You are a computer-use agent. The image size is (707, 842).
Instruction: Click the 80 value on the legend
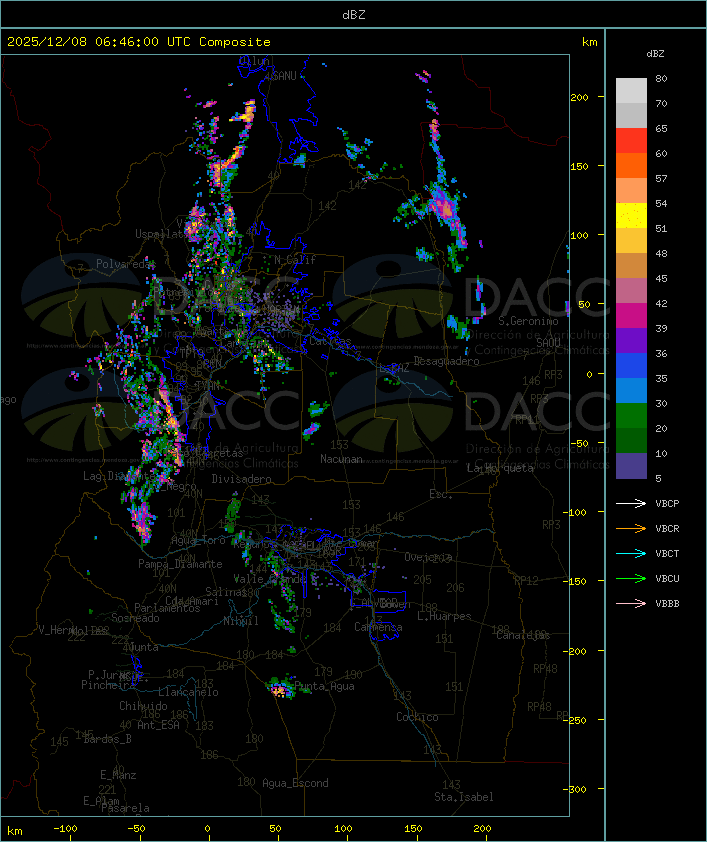point(661,78)
